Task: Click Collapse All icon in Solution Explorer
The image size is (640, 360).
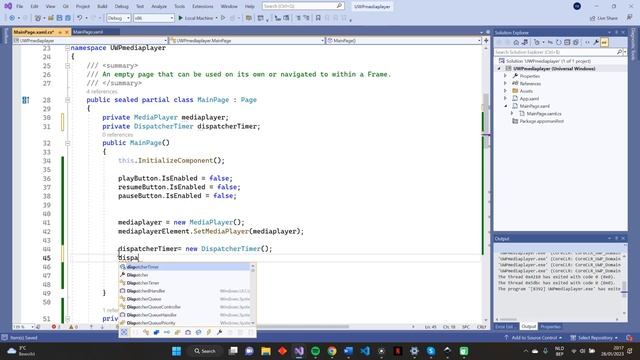Action: coord(567,42)
